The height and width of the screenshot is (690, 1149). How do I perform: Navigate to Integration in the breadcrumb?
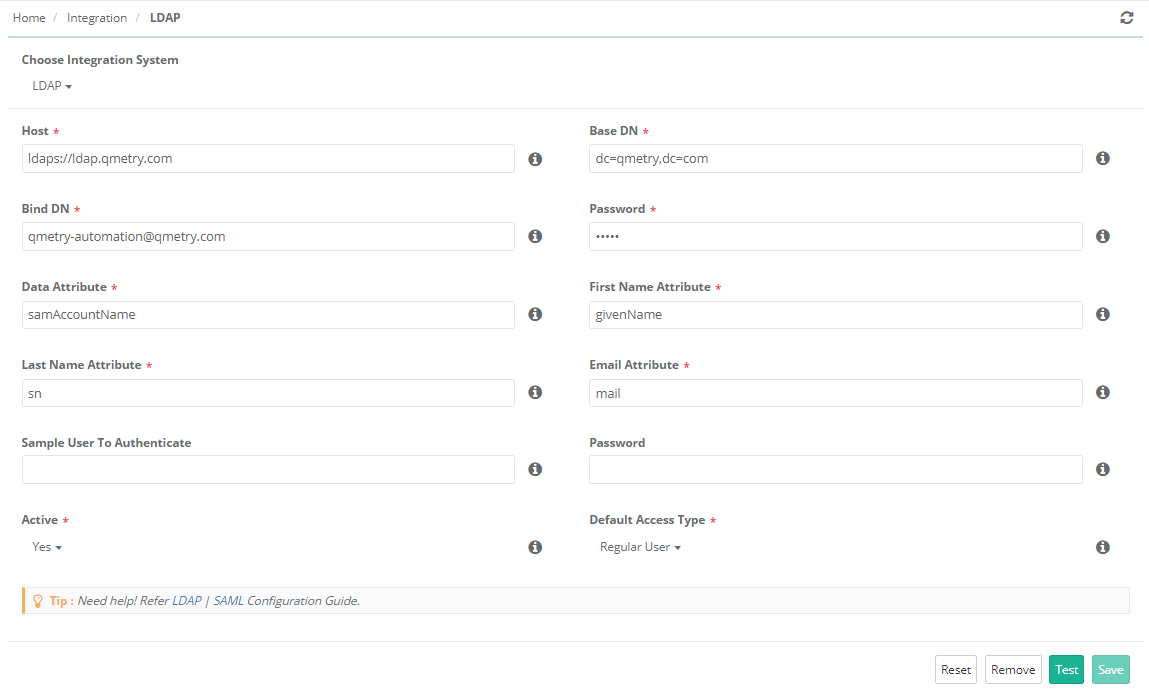pyautogui.click(x=97, y=18)
